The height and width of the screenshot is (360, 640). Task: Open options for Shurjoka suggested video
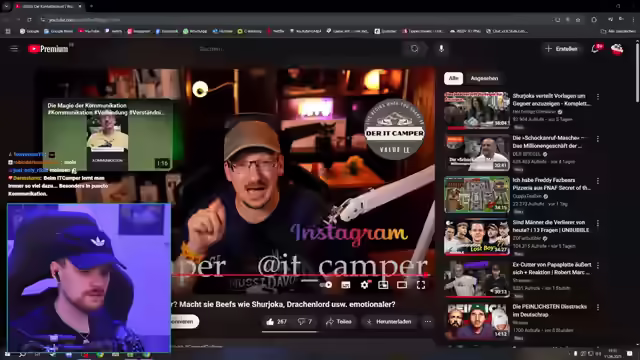[x=598, y=97]
